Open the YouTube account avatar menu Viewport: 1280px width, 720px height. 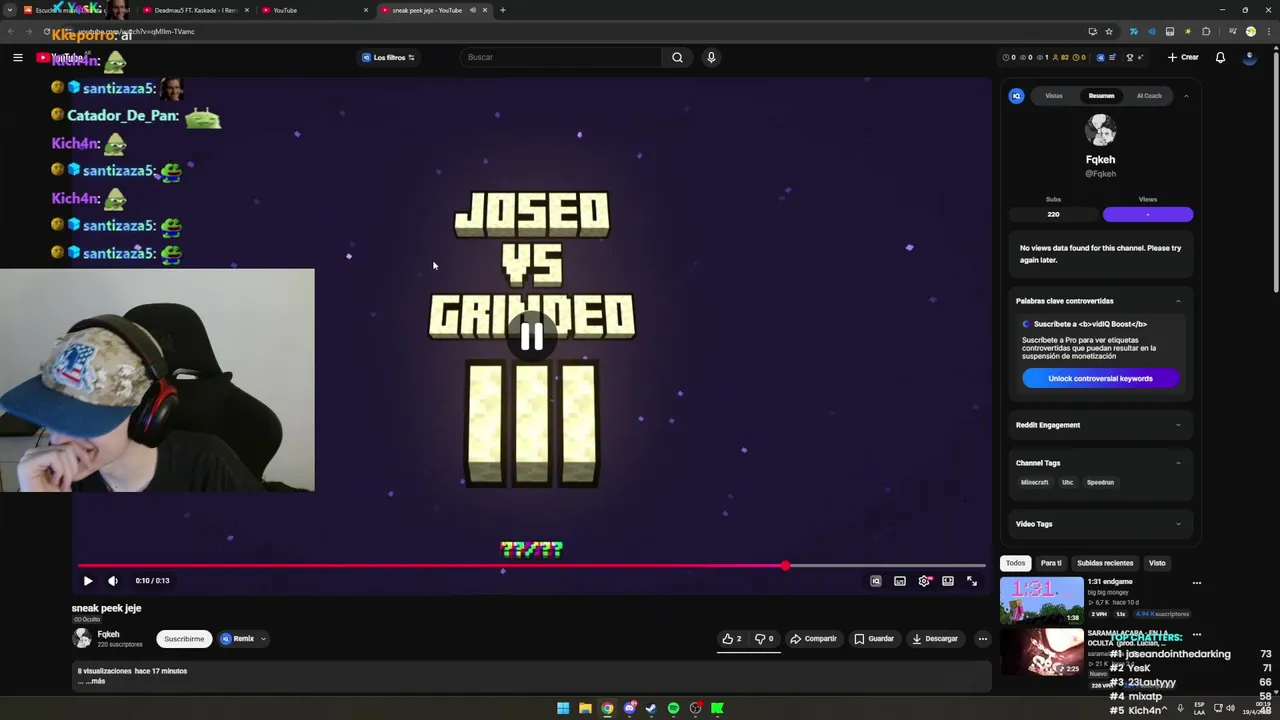1249,57
